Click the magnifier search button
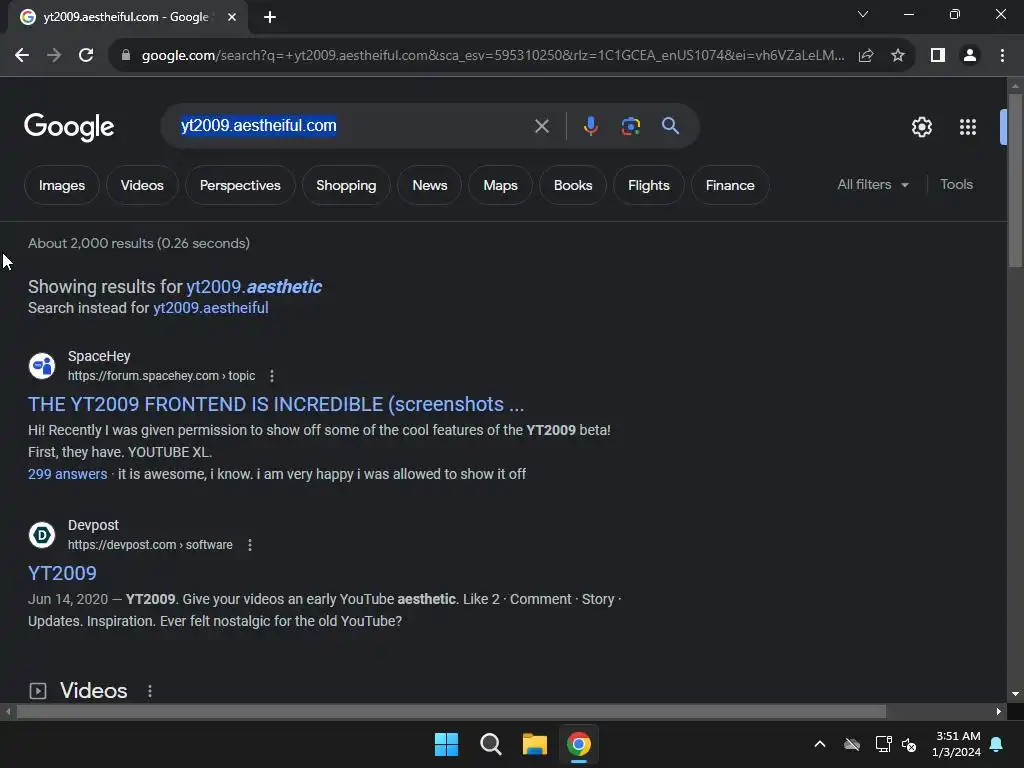The image size is (1024, 768). [x=670, y=126]
